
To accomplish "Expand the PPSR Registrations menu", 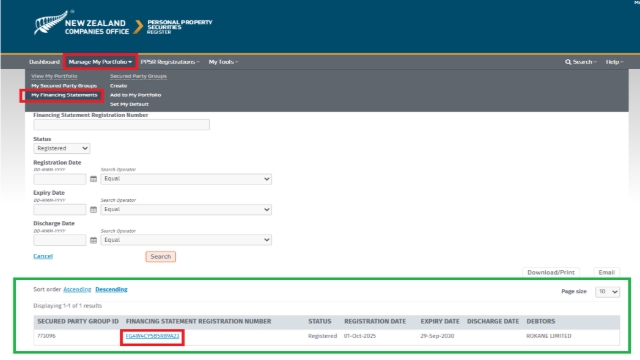I will coord(170,62).
